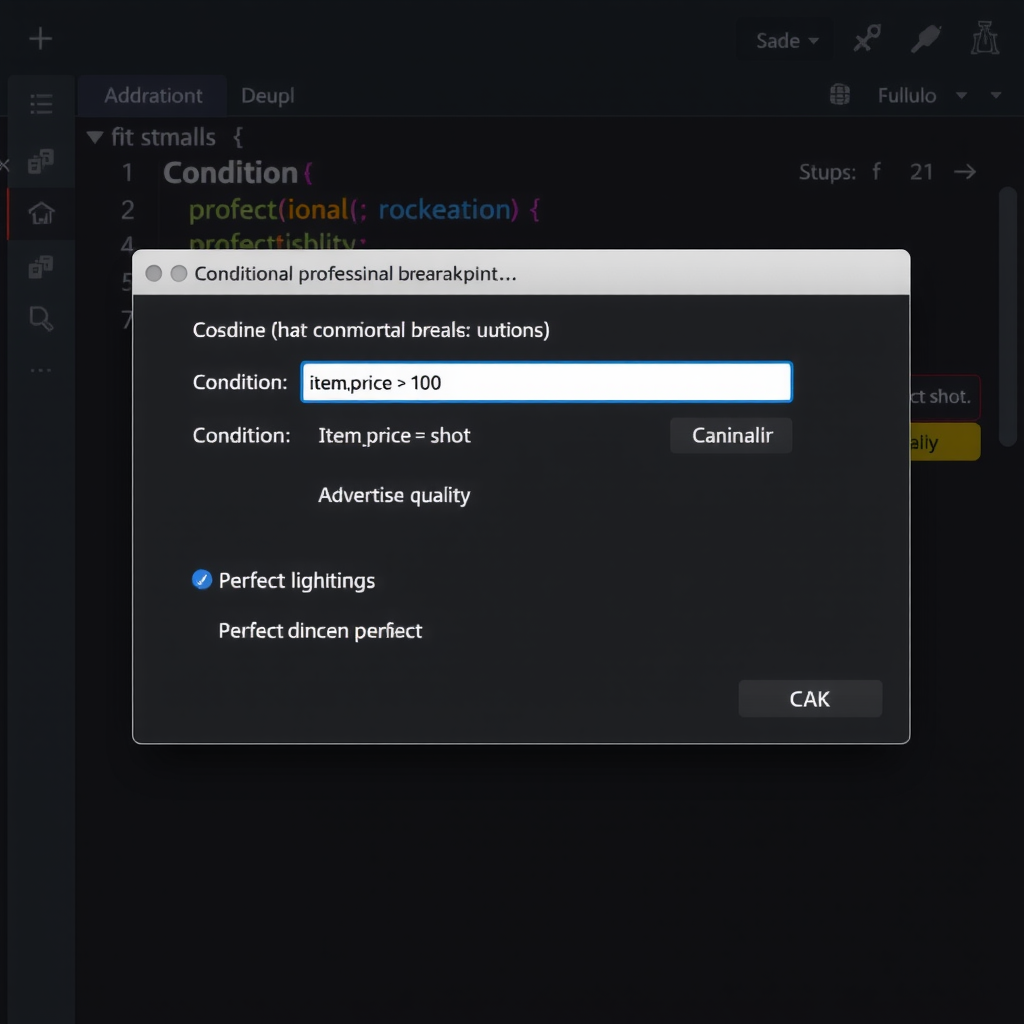
Task: Click the plus icon top left
Action: [x=40, y=38]
